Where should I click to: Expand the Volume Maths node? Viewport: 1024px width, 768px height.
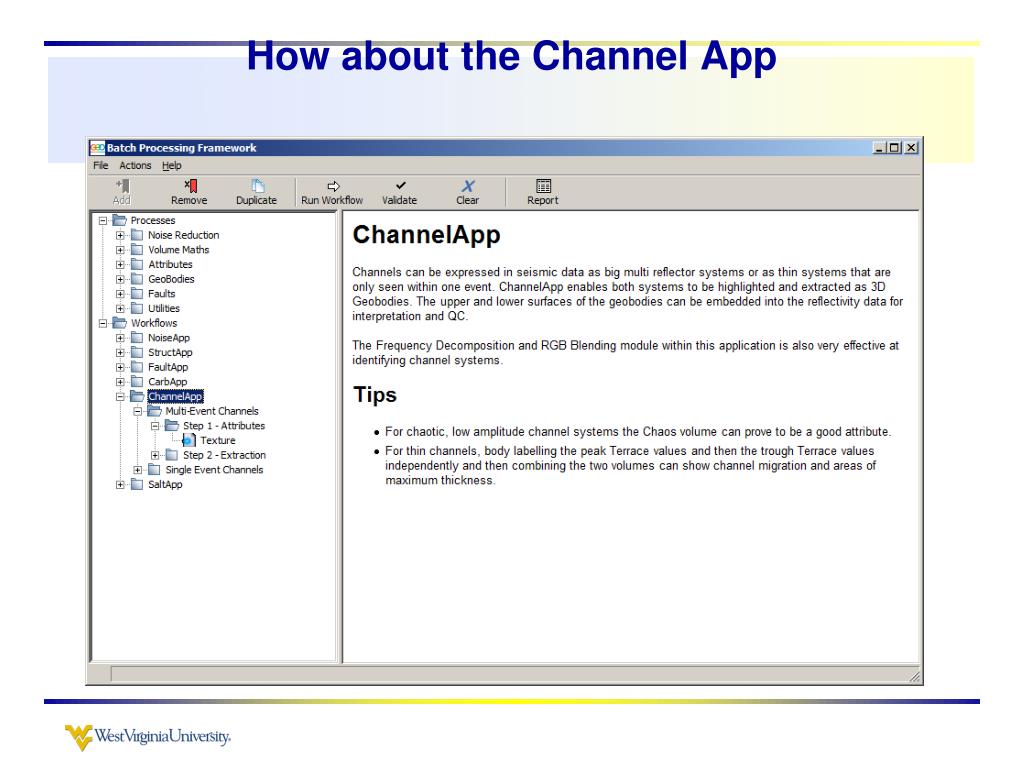[120, 250]
